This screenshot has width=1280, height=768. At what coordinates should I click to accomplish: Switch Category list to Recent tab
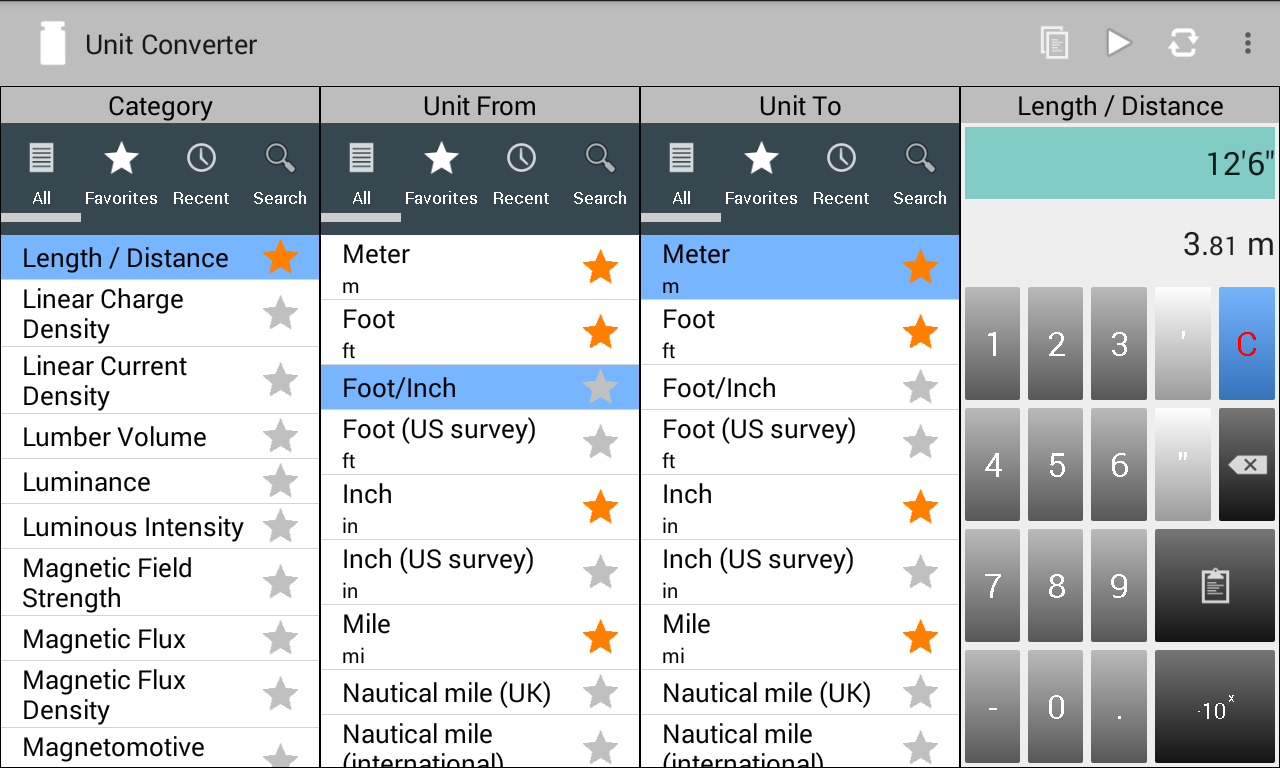coord(201,174)
